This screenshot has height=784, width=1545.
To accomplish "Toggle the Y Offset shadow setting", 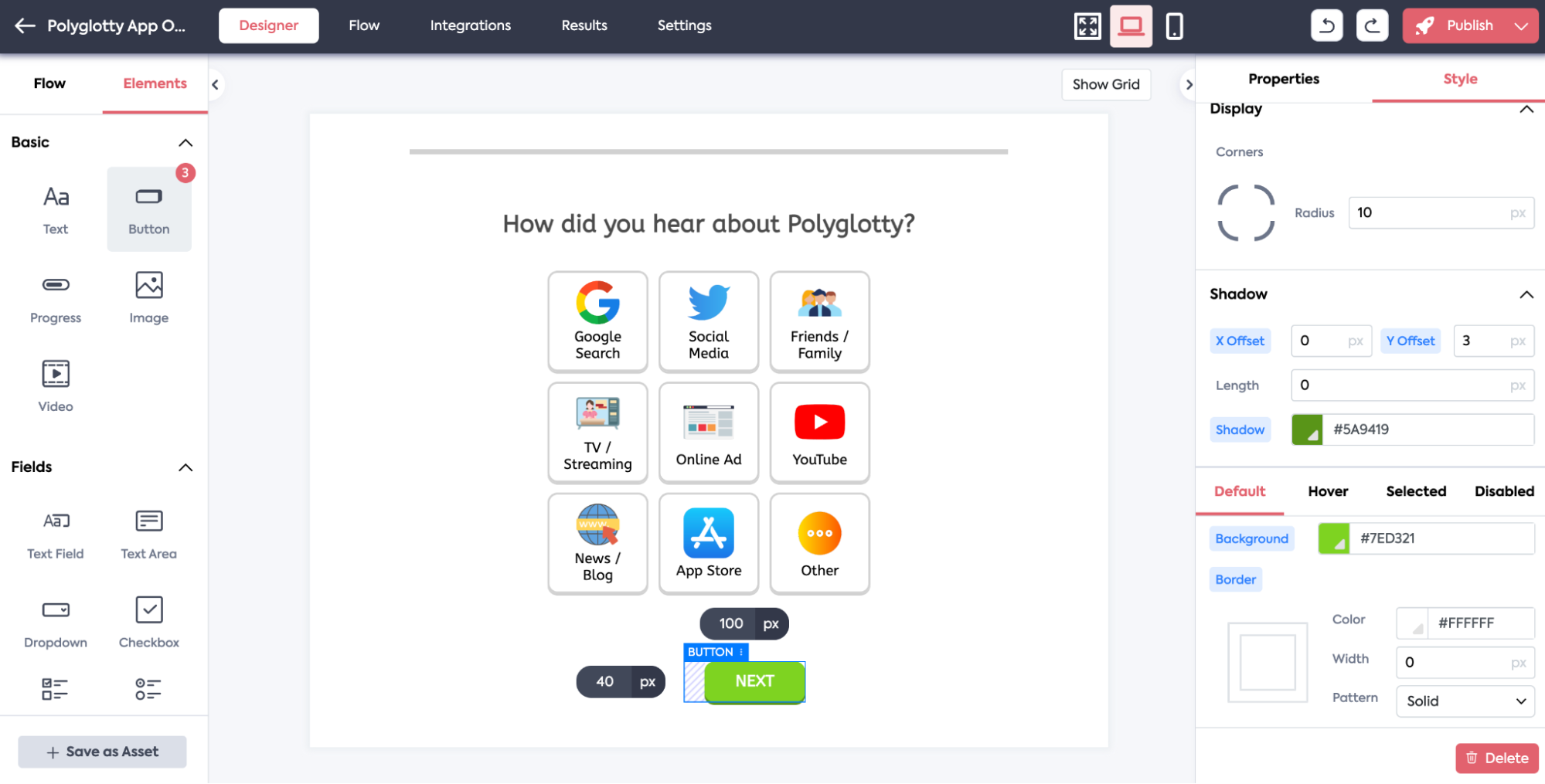I will click(1411, 341).
